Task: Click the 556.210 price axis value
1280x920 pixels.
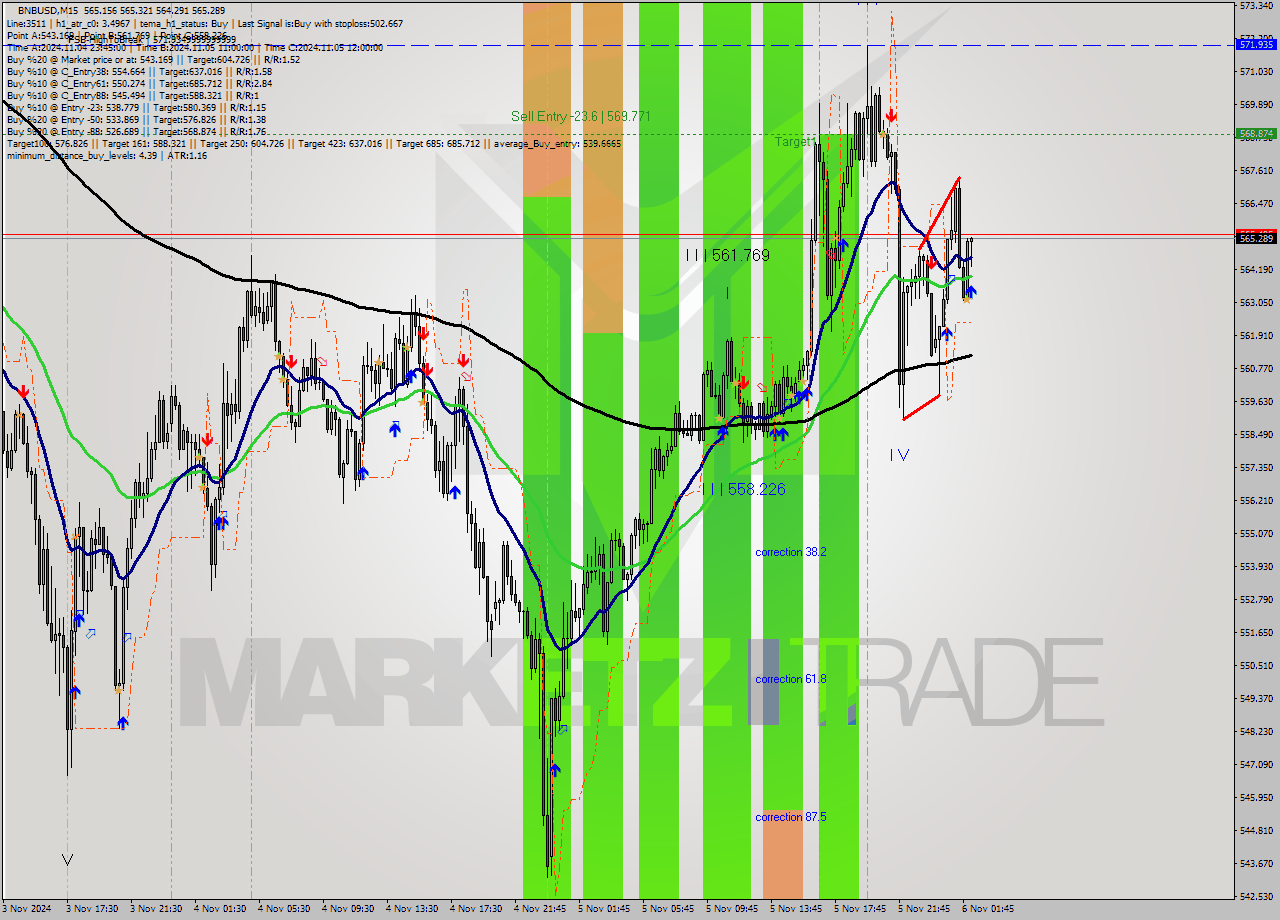Action: pos(1256,500)
